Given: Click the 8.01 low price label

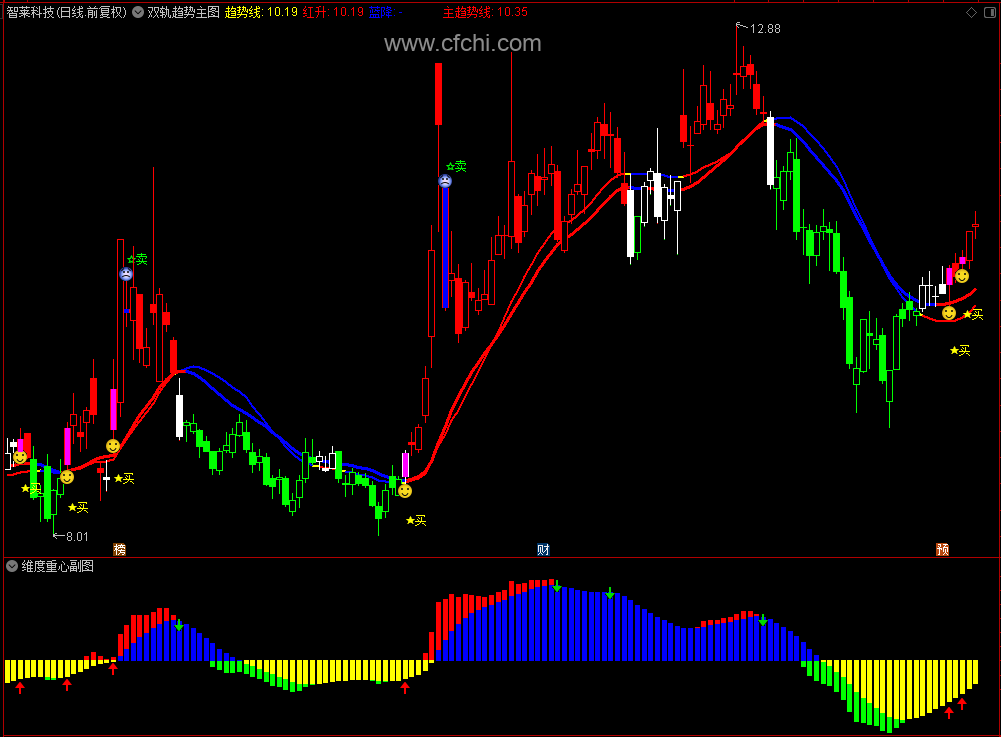Looking at the screenshot, I should point(77,536).
